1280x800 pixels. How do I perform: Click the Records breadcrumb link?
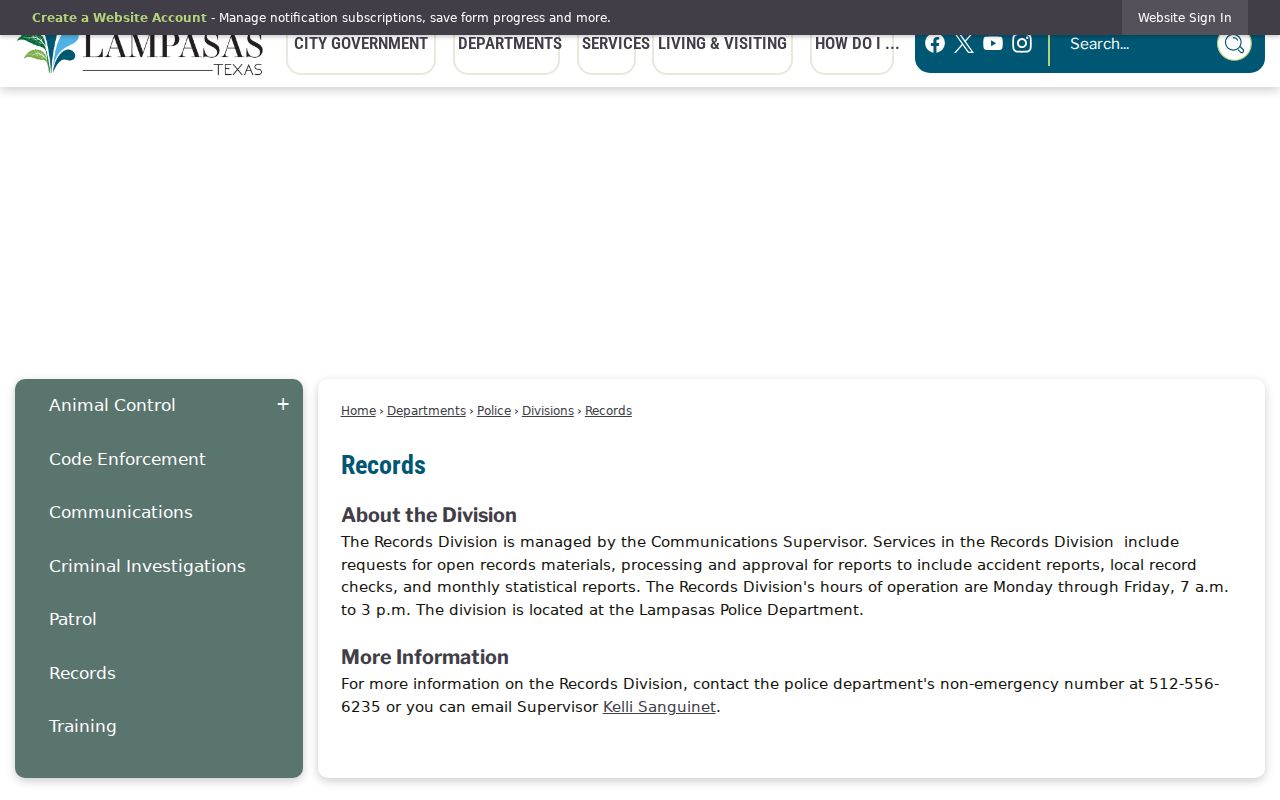pyautogui.click(x=608, y=411)
